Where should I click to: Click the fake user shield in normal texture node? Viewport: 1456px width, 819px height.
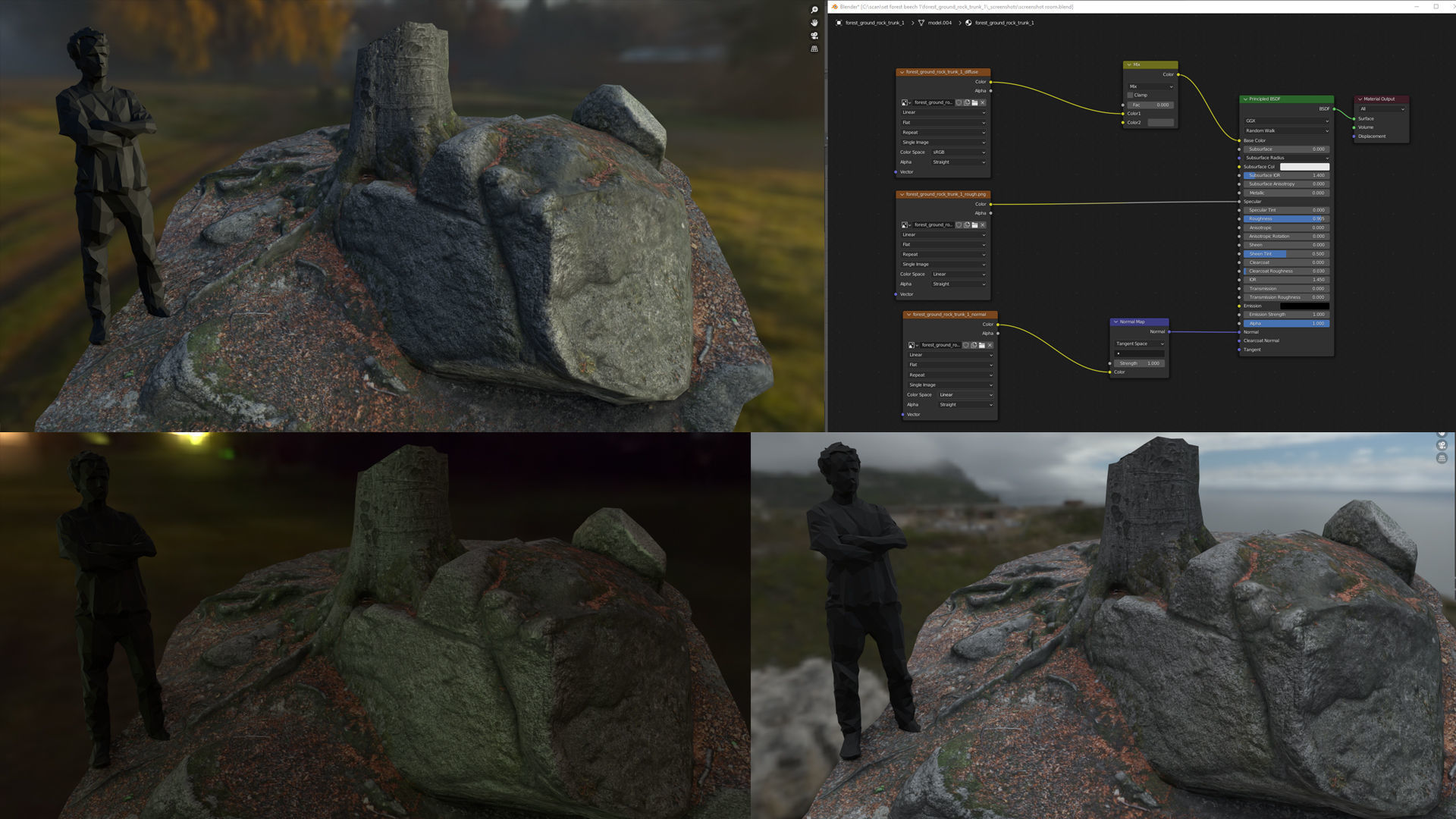tap(966, 345)
